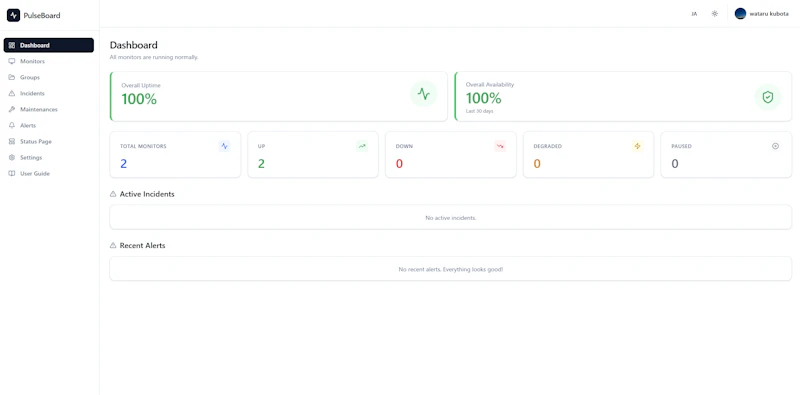Click the Settings gear icon in sidebar
This screenshot has height=395, width=800.
(12, 158)
